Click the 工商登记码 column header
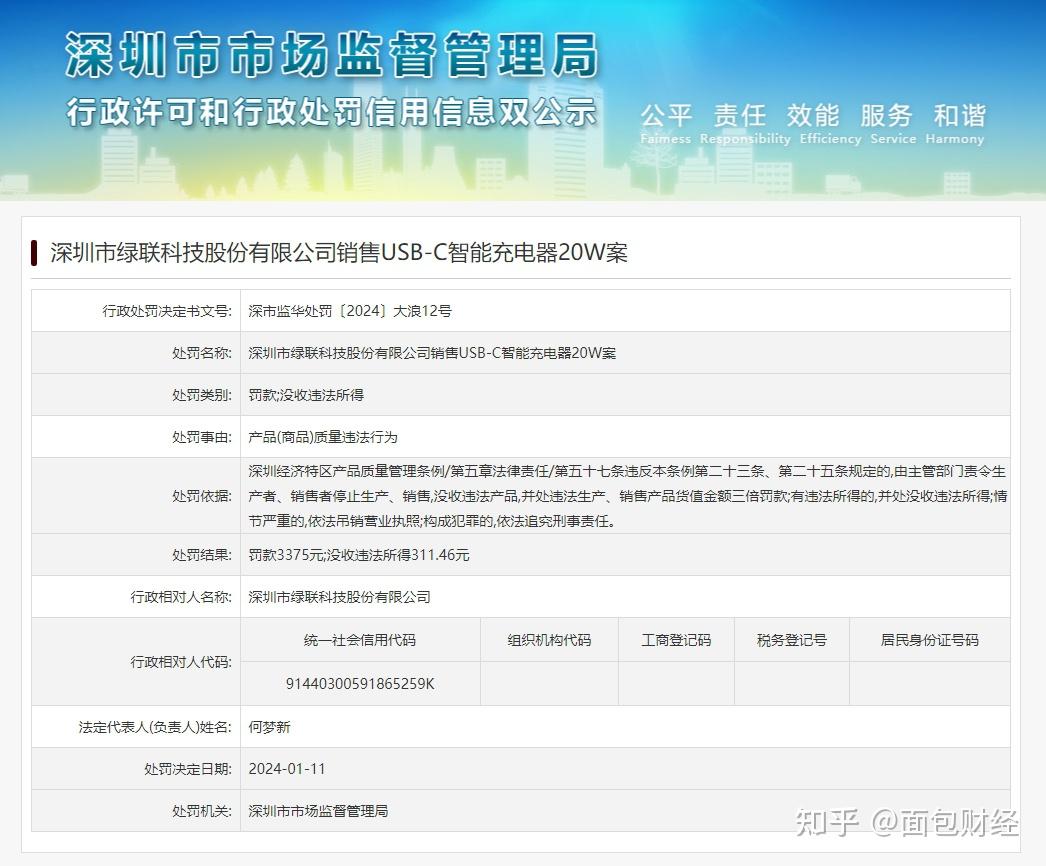1046x866 pixels. point(676,640)
